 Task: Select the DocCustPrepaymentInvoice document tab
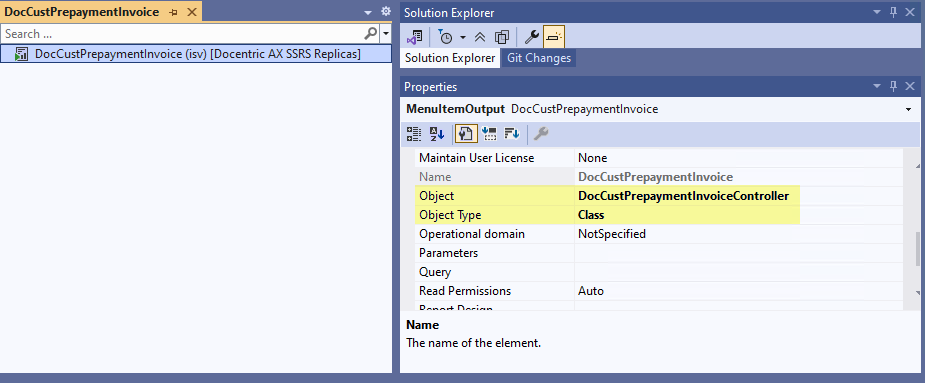click(x=82, y=12)
